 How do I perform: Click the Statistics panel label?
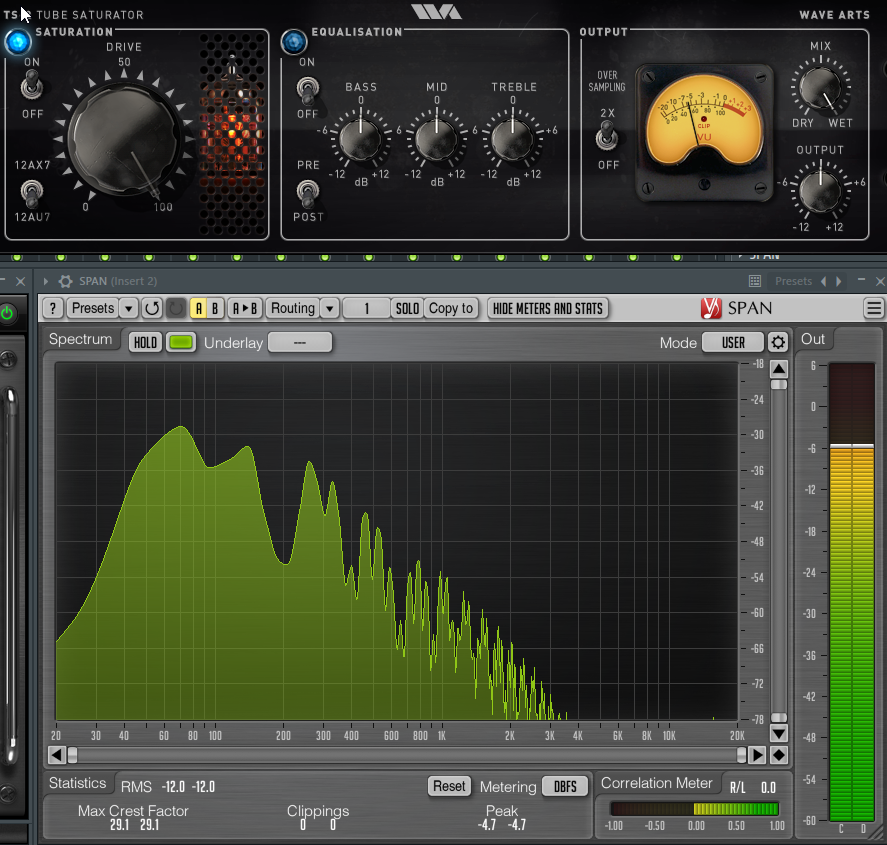click(77, 783)
